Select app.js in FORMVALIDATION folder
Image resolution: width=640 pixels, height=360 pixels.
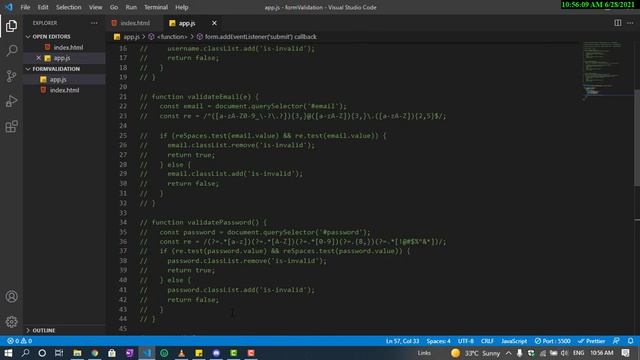click(x=58, y=79)
